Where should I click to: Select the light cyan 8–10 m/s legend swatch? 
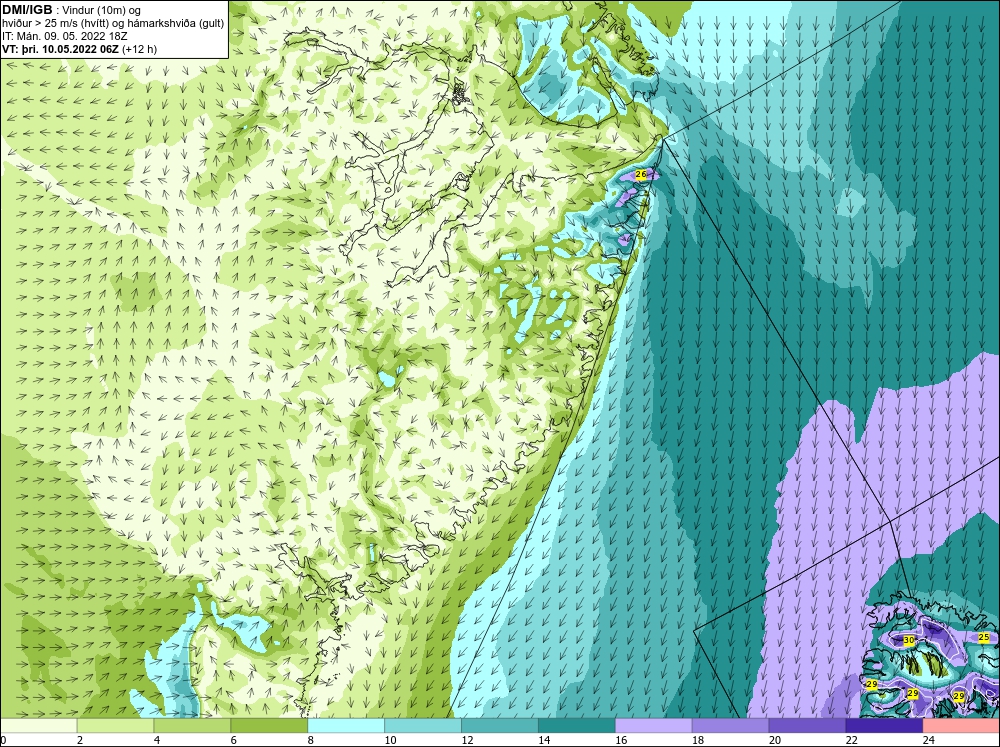346,725
